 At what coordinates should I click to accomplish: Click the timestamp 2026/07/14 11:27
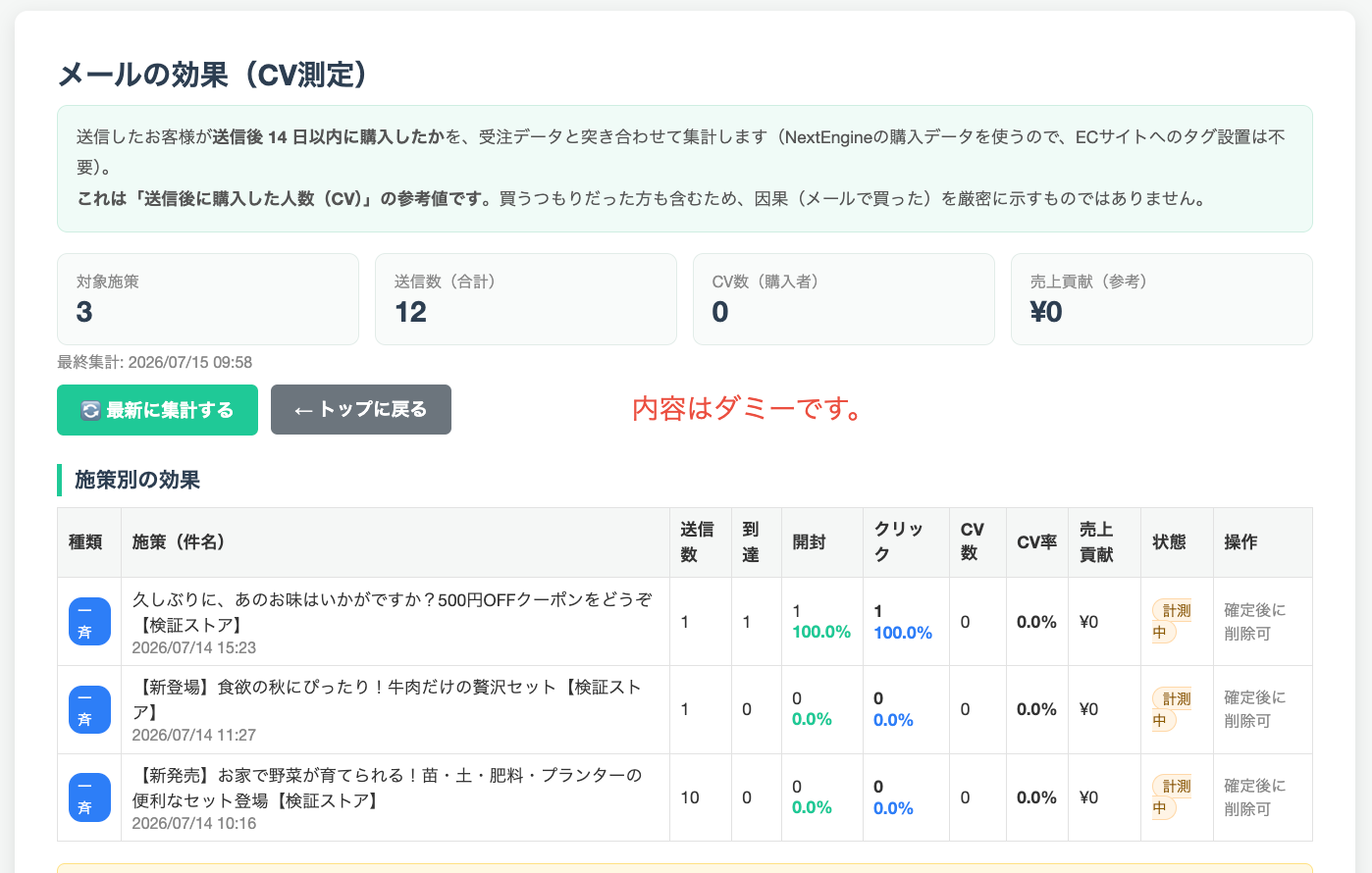coord(194,735)
